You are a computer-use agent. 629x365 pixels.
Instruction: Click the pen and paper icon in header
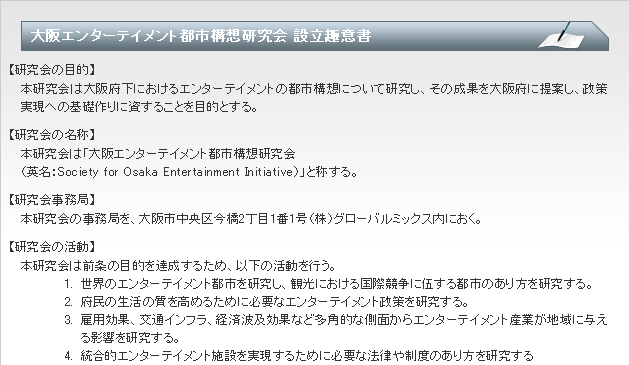coord(562,35)
